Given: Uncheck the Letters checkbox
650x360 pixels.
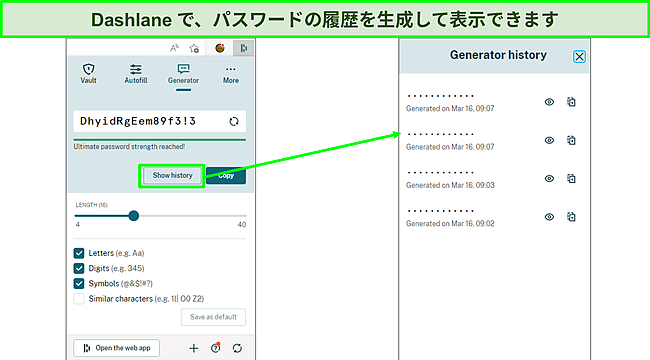Looking at the screenshot, I should [x=79, y=253].
